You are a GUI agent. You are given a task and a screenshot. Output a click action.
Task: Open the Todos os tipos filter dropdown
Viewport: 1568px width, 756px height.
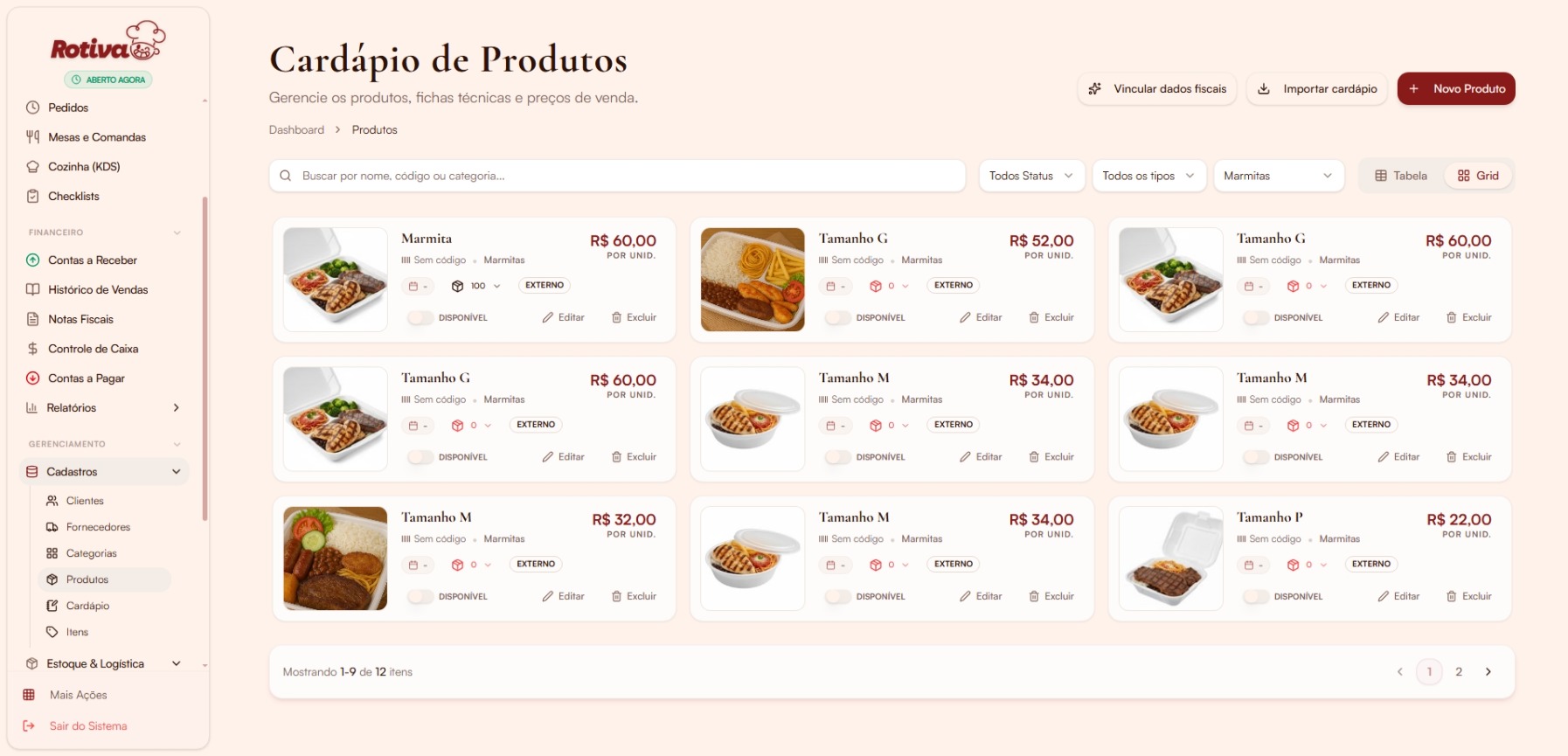coord(1148,176)
